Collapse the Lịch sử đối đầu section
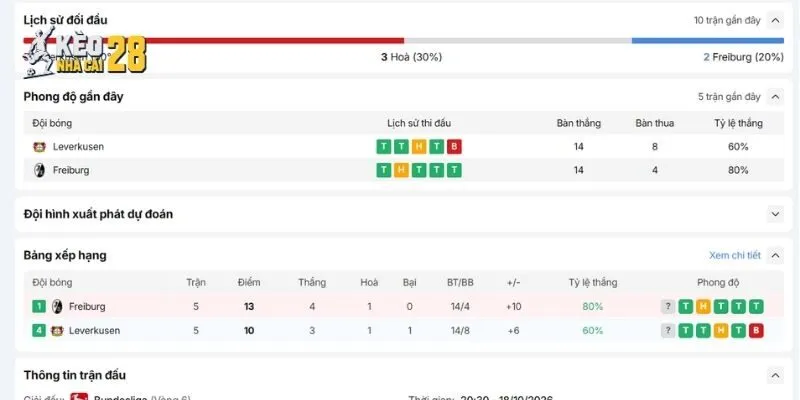The image size is (800, 400). pos(775,20)
